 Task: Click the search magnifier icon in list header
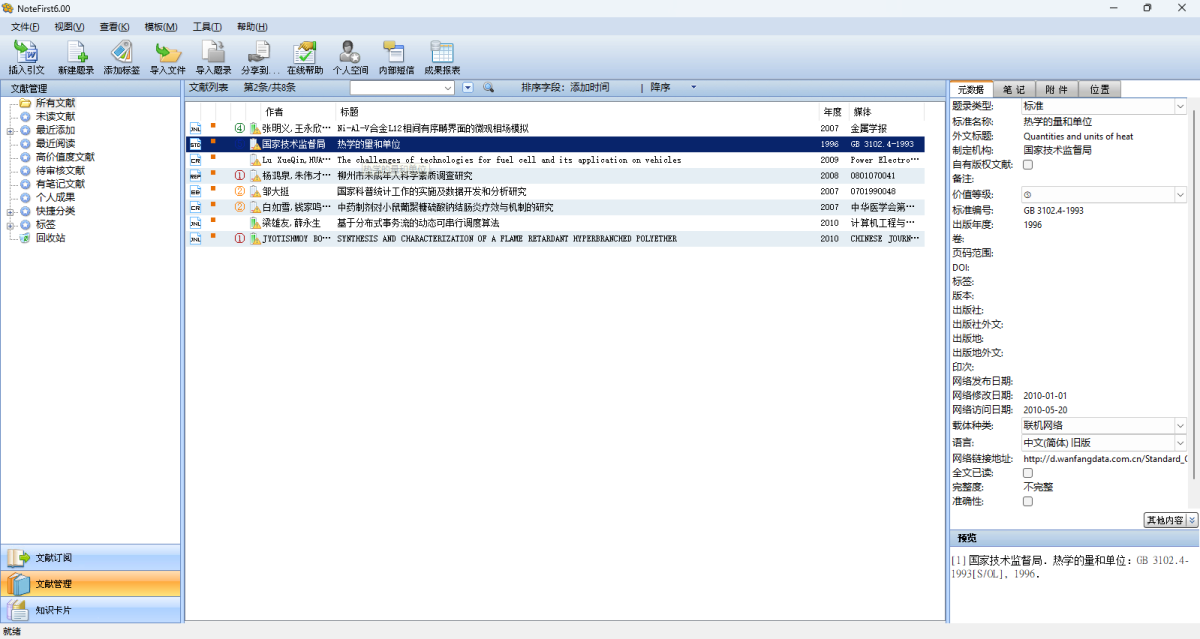[489, 88]
